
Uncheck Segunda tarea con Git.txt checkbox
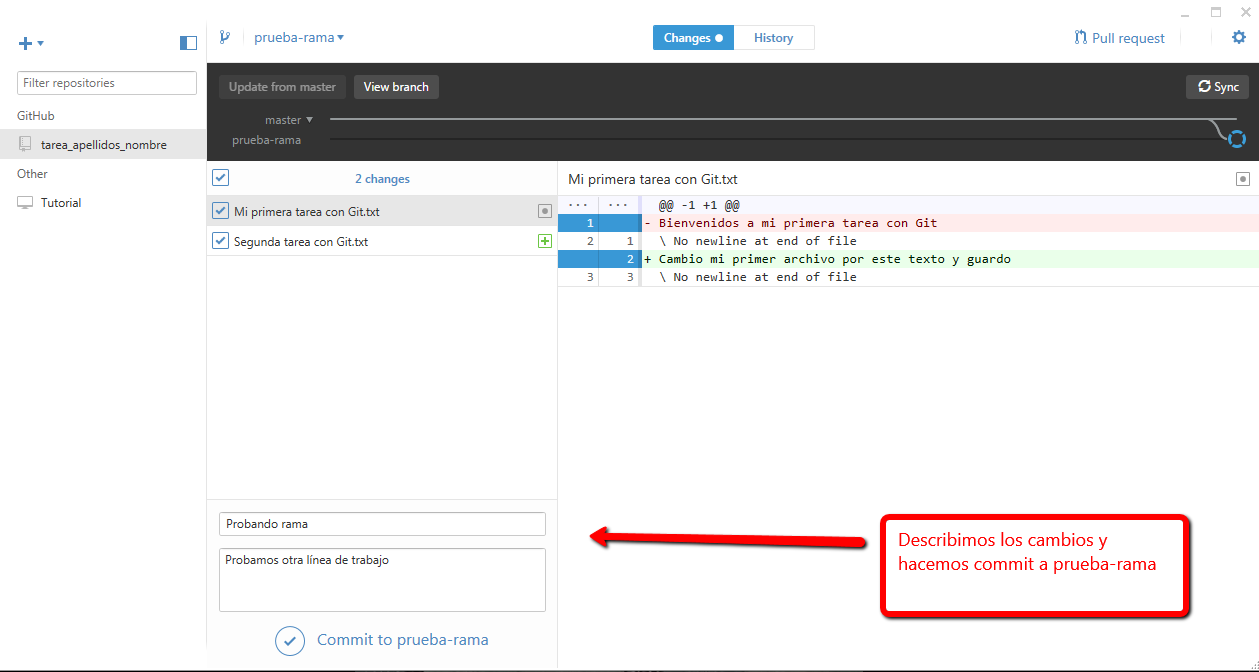tap(221, 241)
